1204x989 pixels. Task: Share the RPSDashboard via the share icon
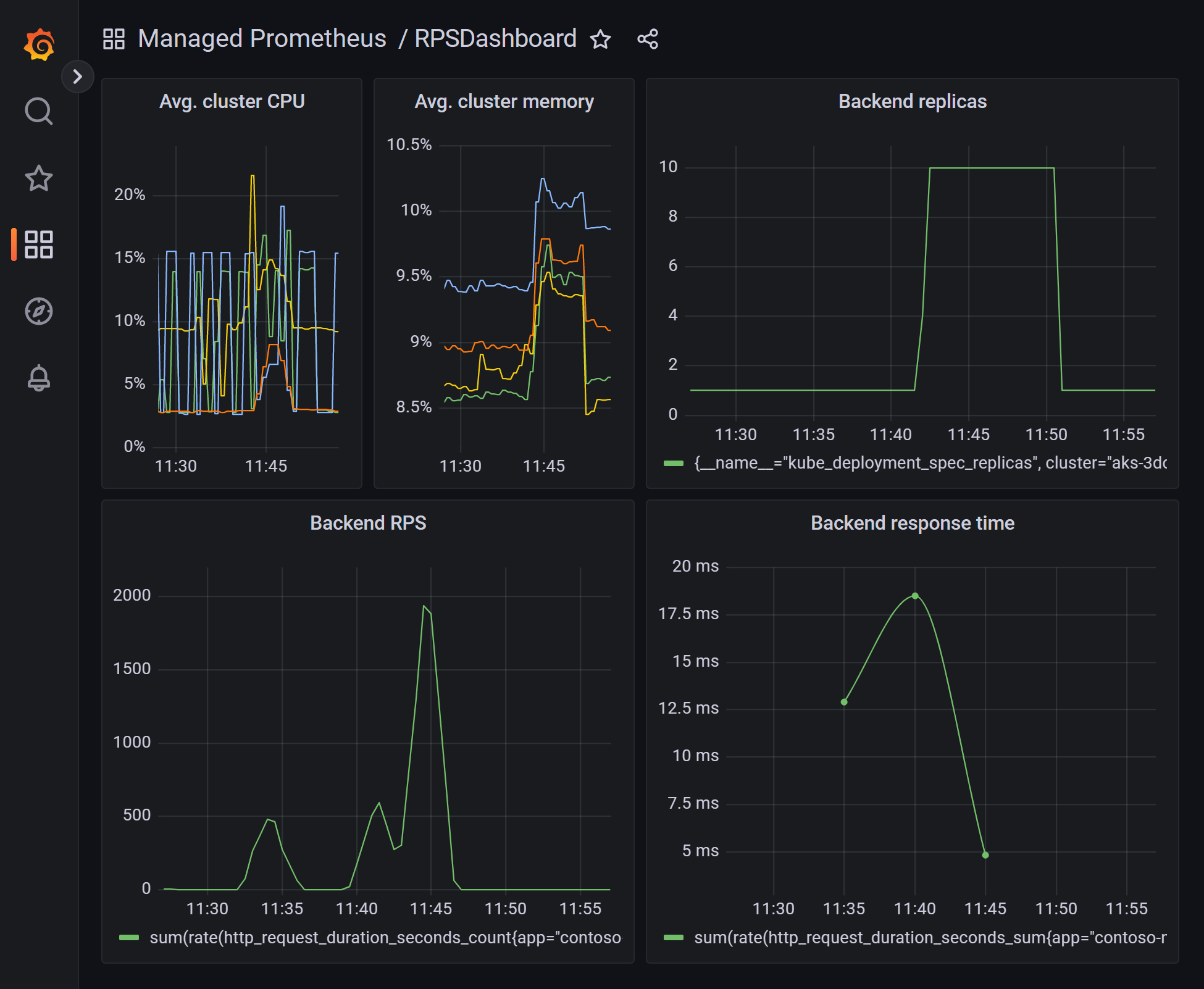648,40
